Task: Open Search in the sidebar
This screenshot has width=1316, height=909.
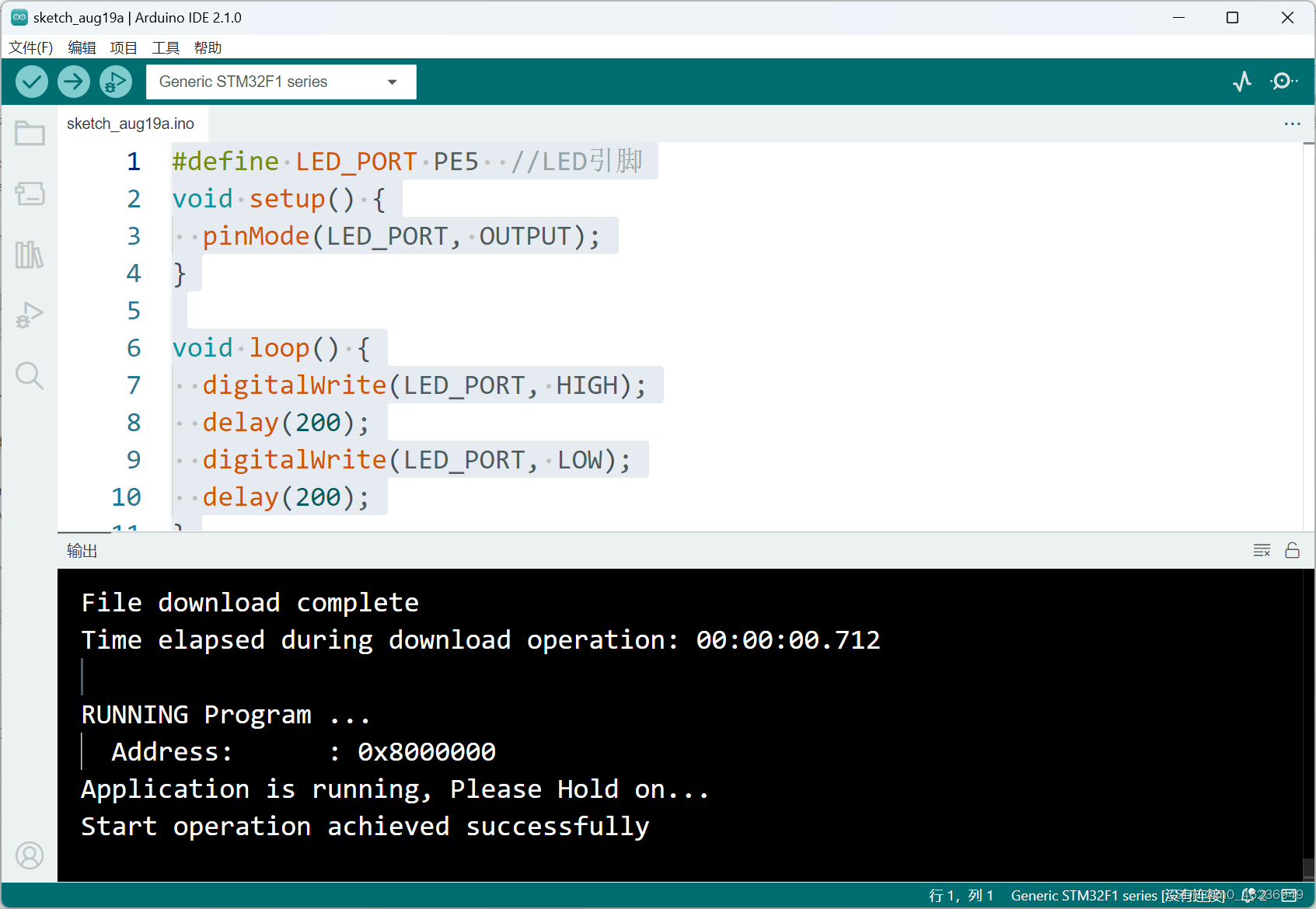Action: click(30, 375)
